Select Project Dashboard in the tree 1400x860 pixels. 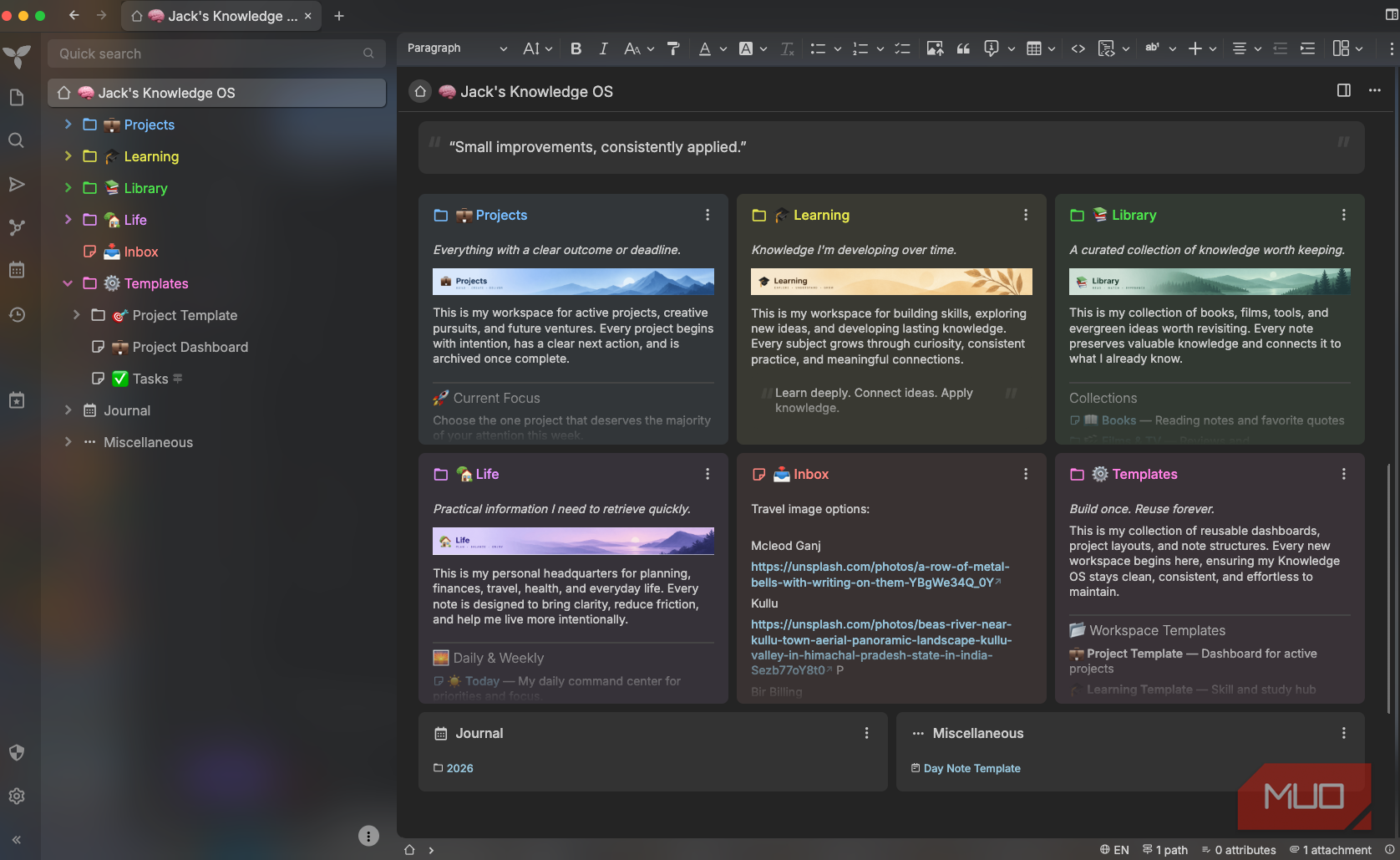click(190, 347)
